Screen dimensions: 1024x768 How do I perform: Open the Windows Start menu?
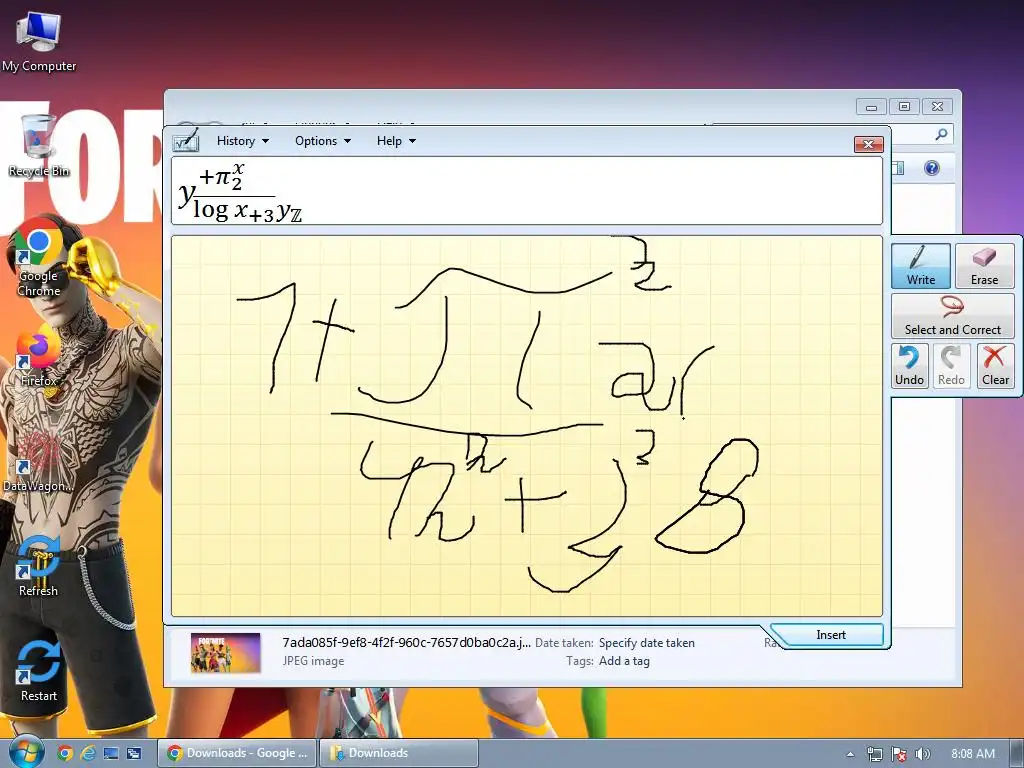26,753
